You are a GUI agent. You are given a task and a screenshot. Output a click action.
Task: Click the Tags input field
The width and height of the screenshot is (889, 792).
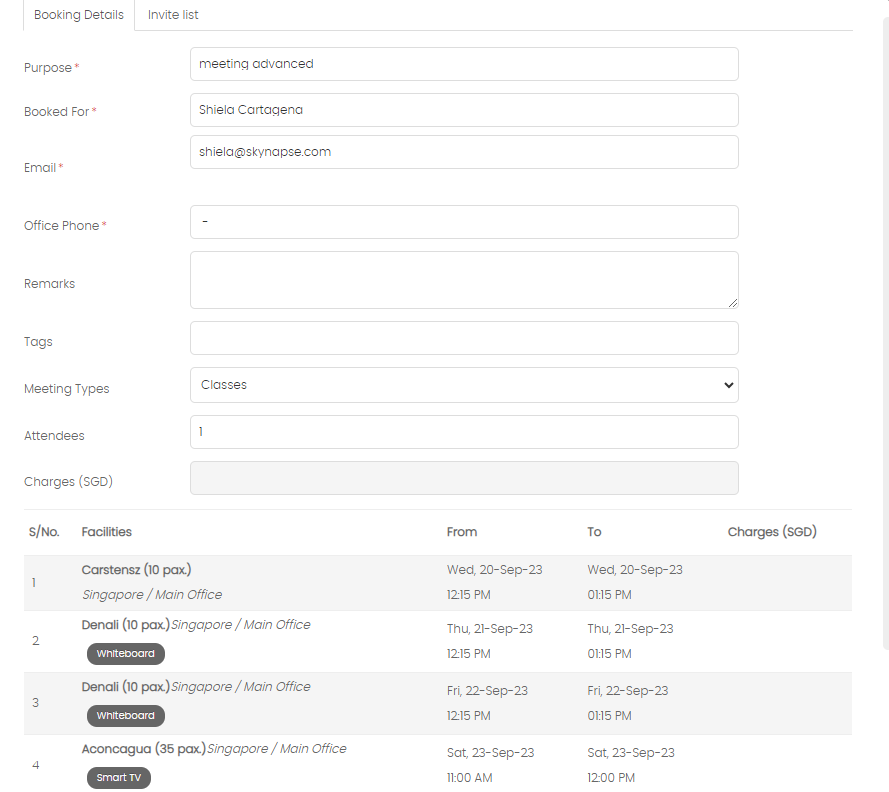click(464, 338)
